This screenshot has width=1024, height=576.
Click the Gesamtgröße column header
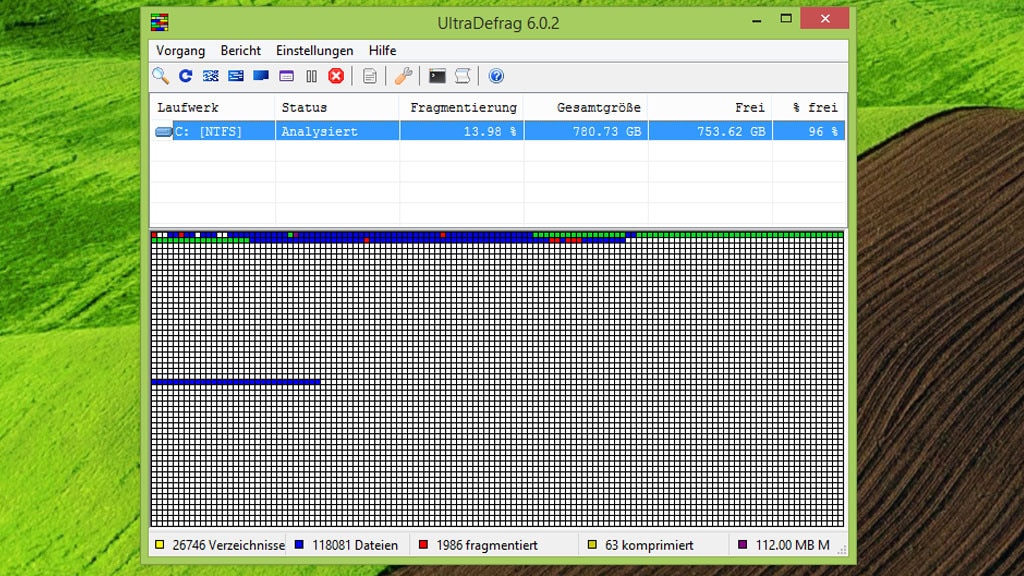[x=585, y=107]
